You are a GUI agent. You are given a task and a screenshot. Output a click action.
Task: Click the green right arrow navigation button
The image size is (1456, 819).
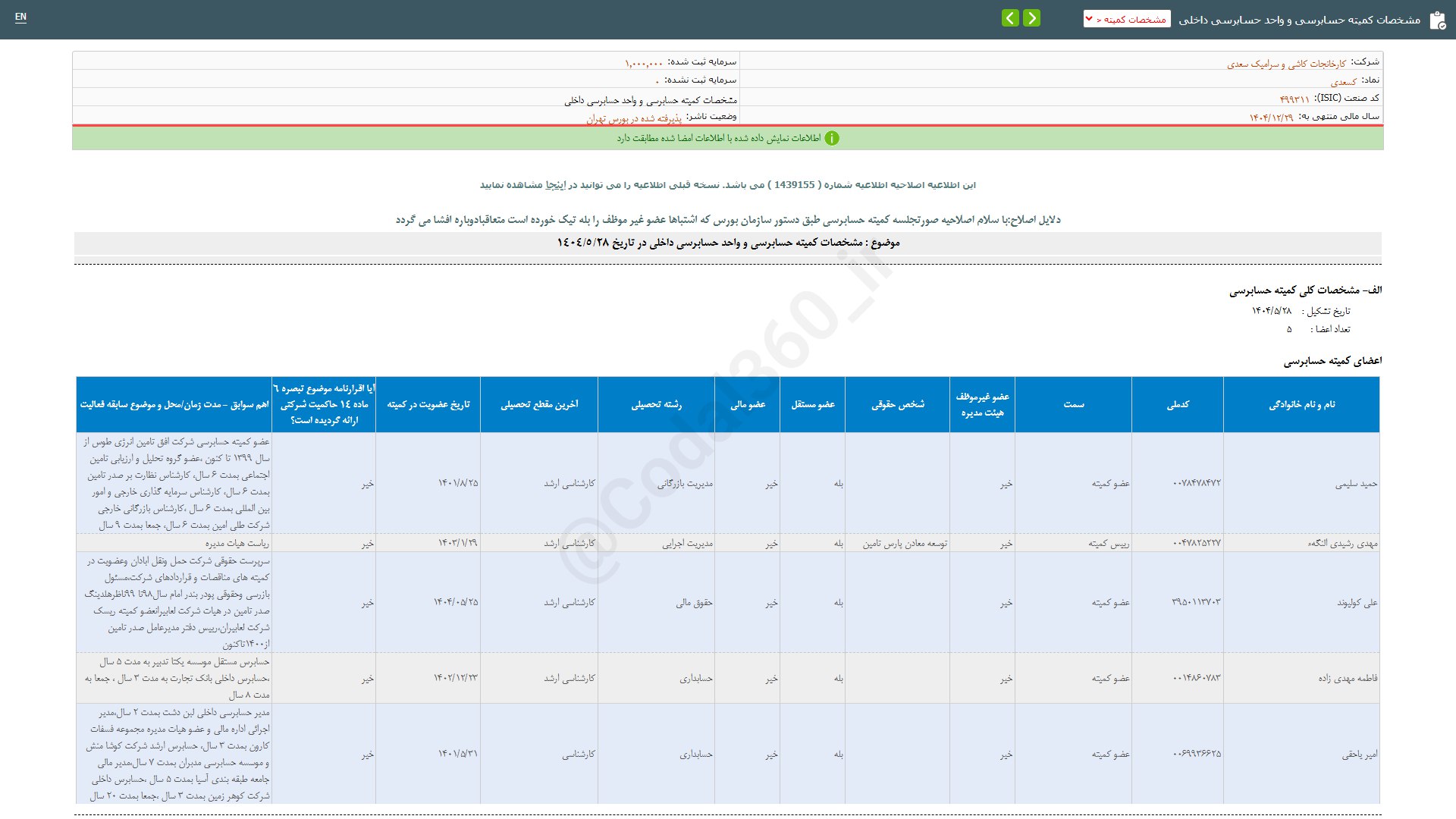(1031, 18)
